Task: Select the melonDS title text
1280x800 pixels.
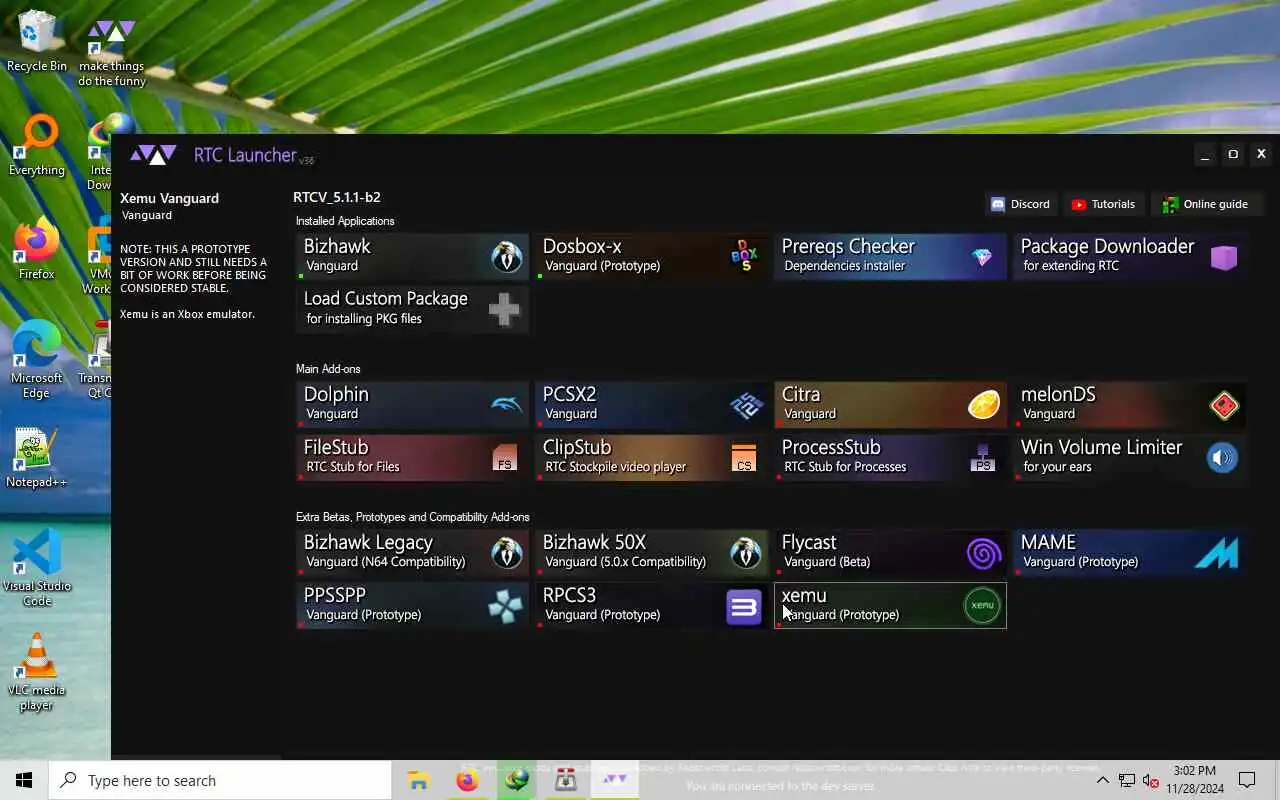Action: click(1058, 394)
